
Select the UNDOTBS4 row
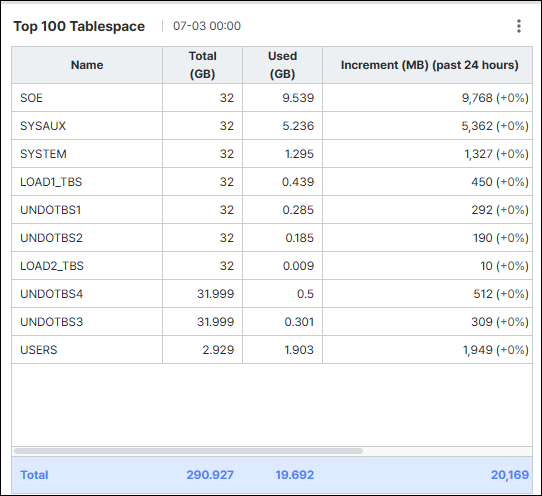coord(272,294)
